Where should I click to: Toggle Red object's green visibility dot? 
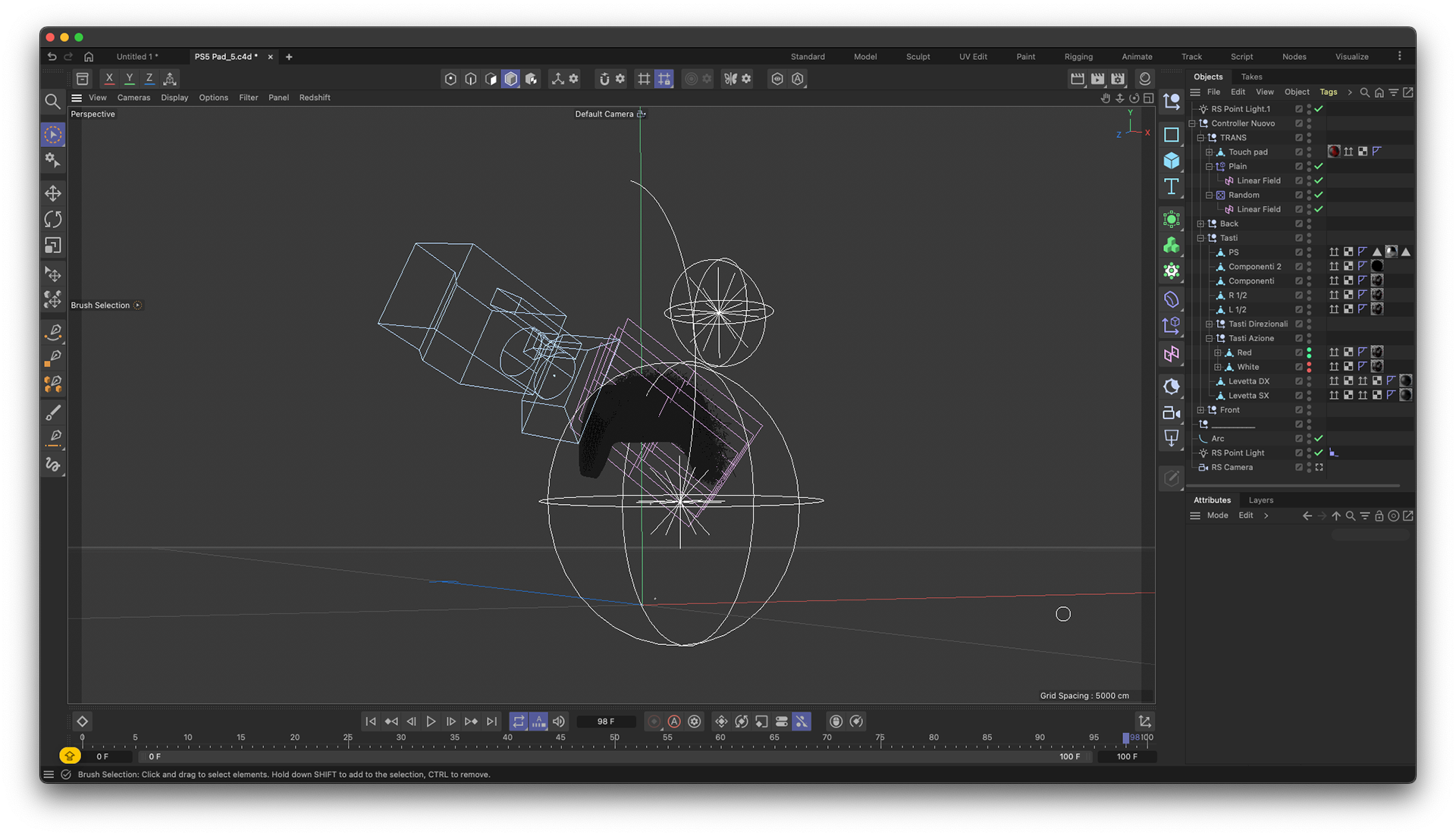click(1309, 350)
